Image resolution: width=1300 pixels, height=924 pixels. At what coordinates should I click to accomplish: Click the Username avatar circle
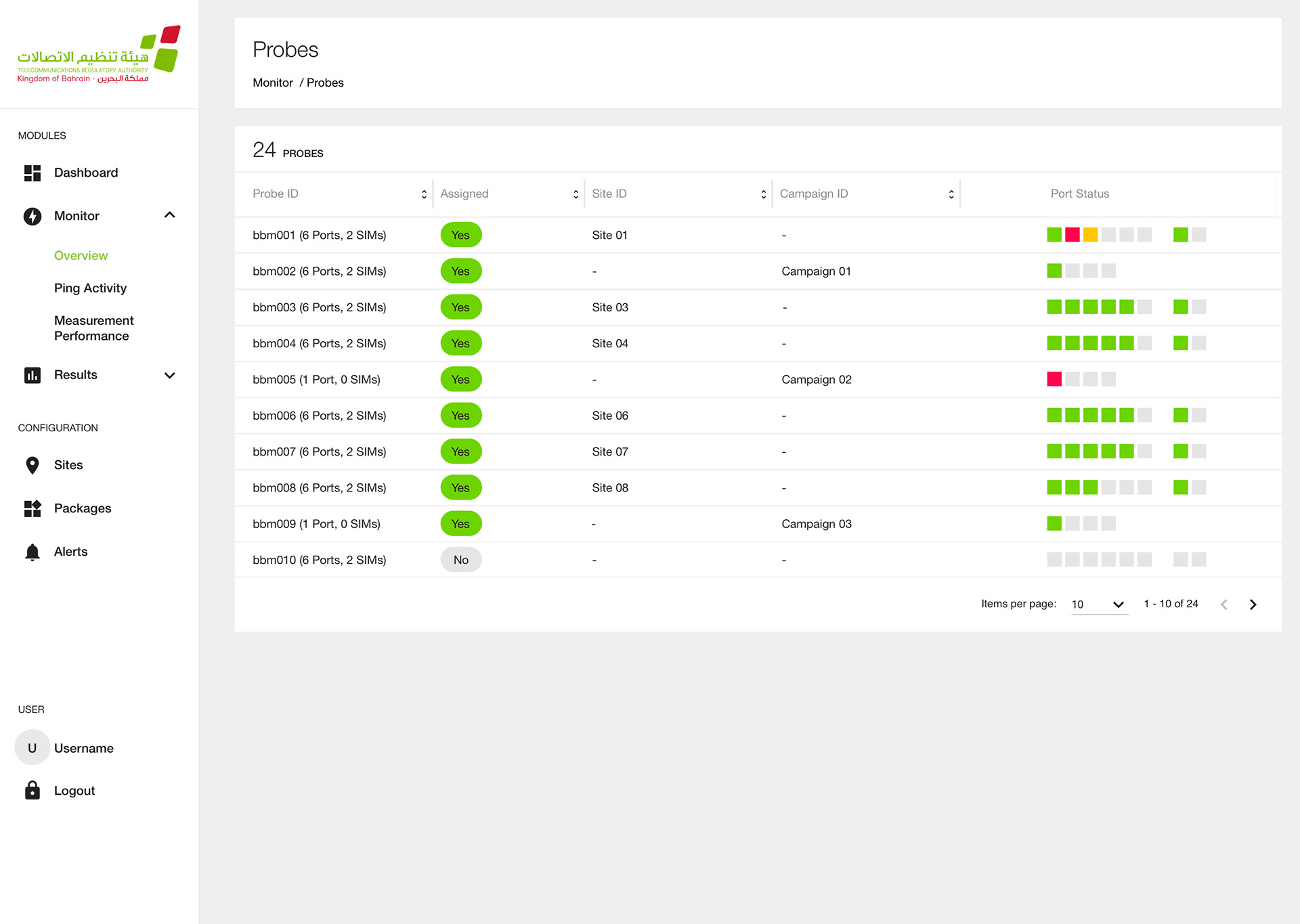[x=32, y=748]
